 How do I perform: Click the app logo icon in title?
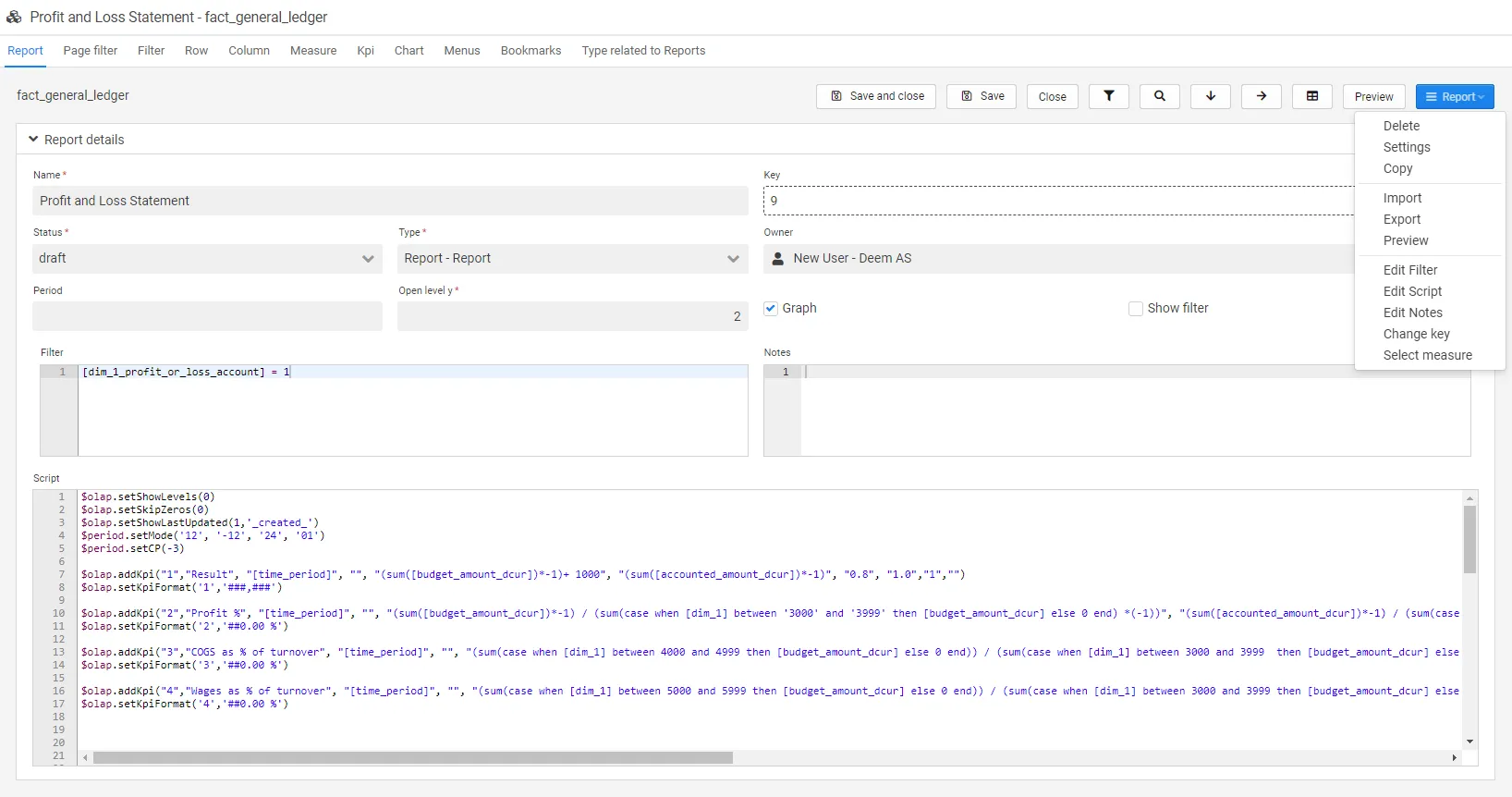(14, 17)
